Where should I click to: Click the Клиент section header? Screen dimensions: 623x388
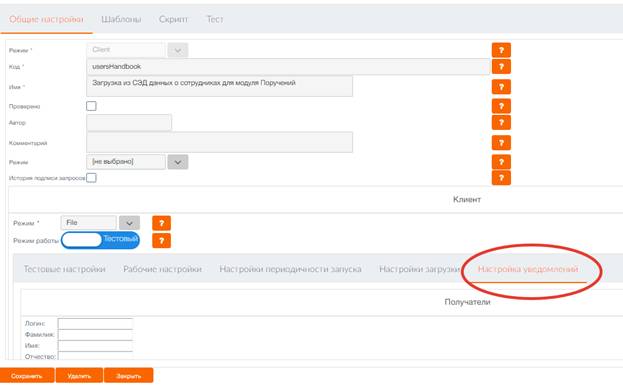467,199
